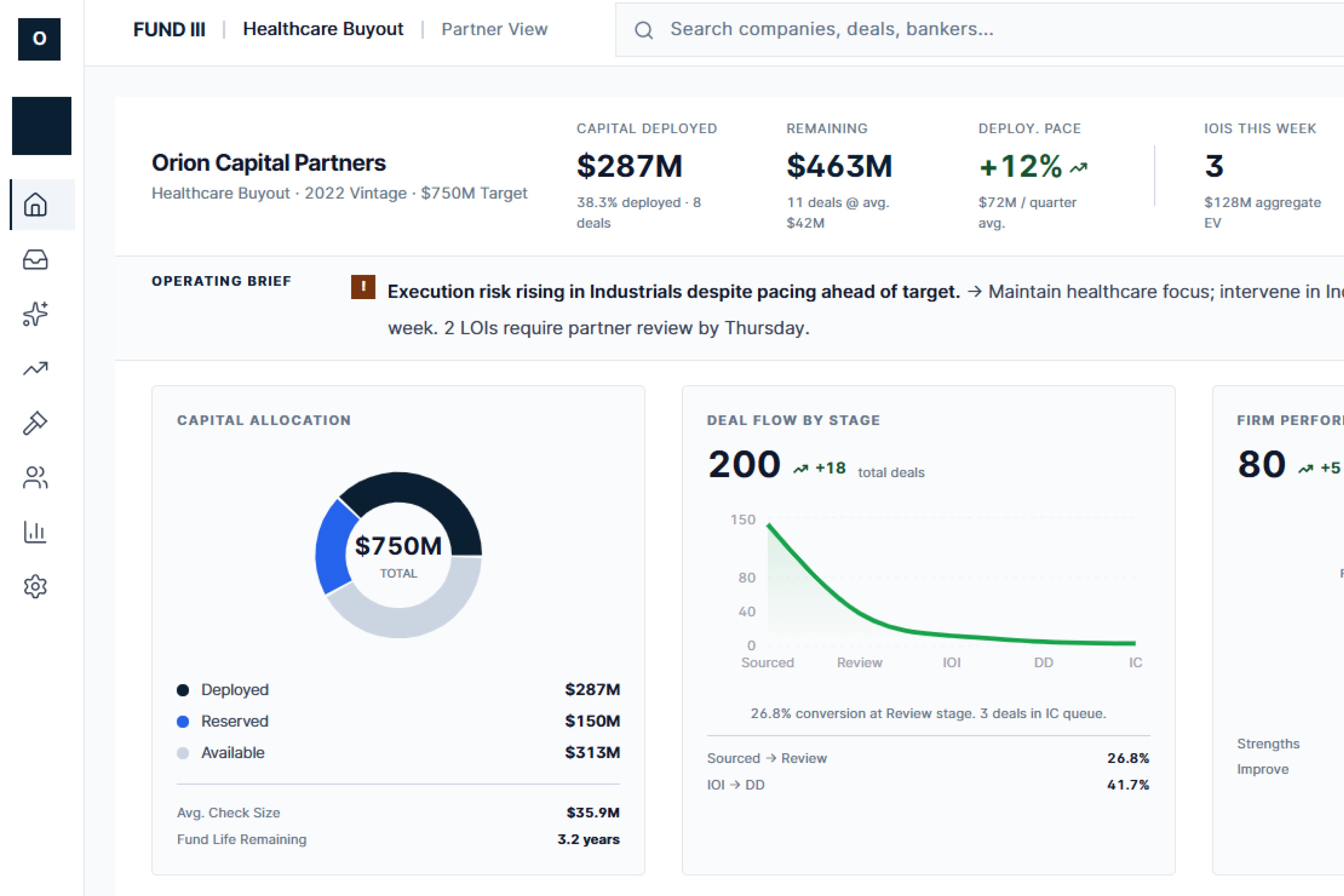
Task: Open the Inbox tray sidebar icon
Action: 36,260
